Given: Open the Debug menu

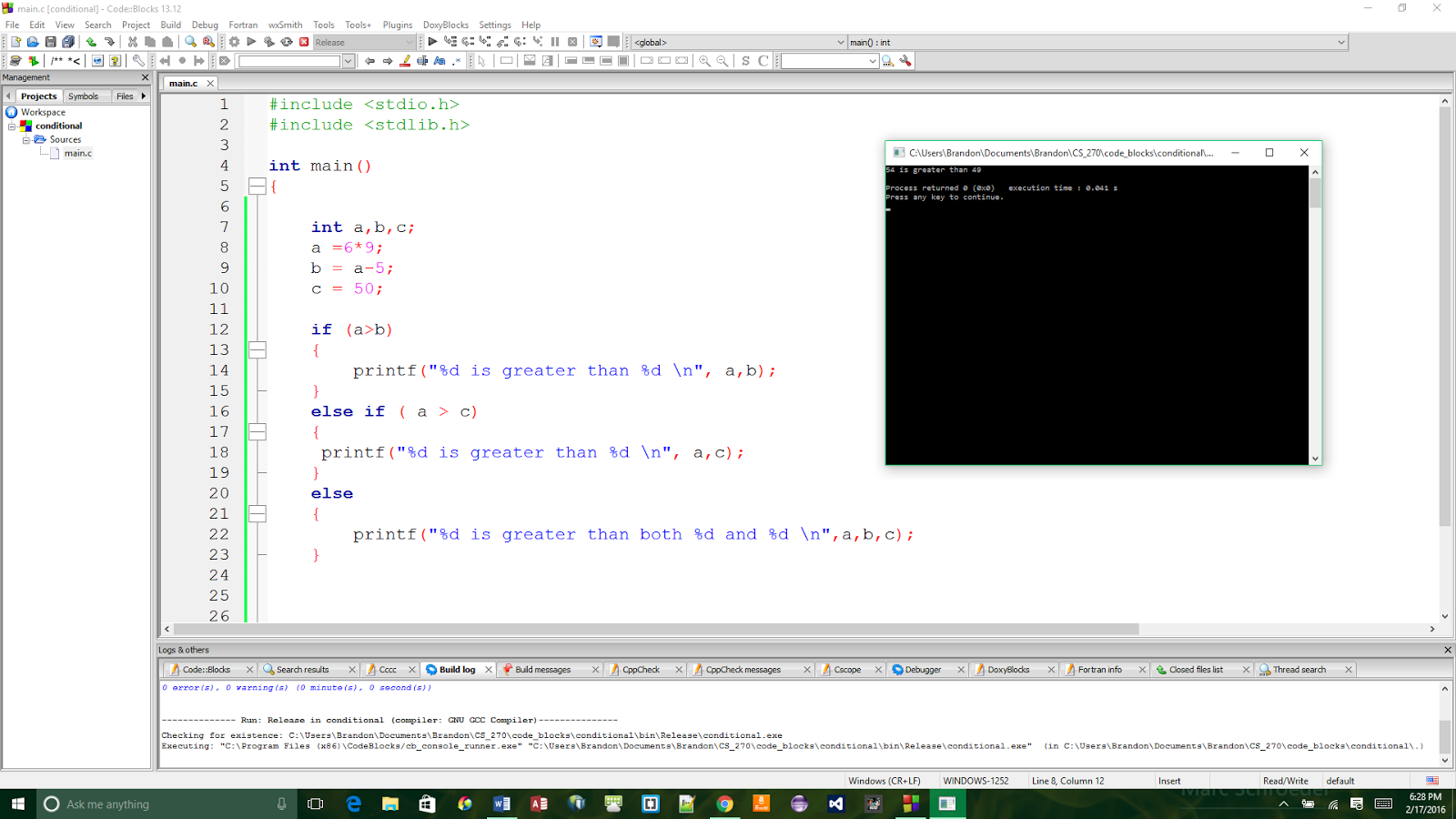Looking at the screenshot, I should pyautogui.click(x=204, y=25).
